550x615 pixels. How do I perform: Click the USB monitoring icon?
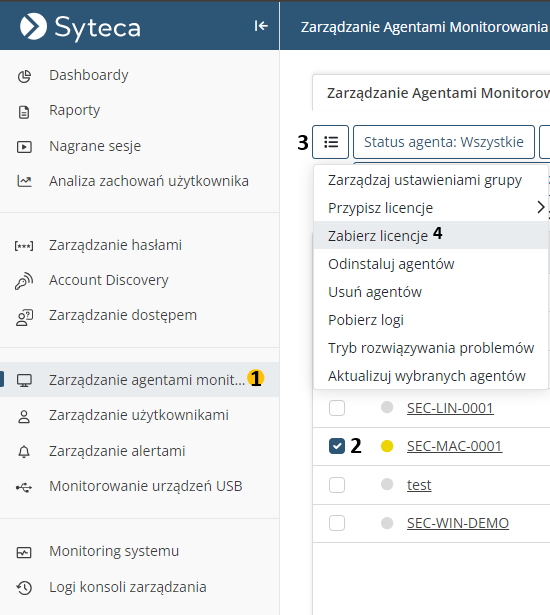(x=24, y=488)
